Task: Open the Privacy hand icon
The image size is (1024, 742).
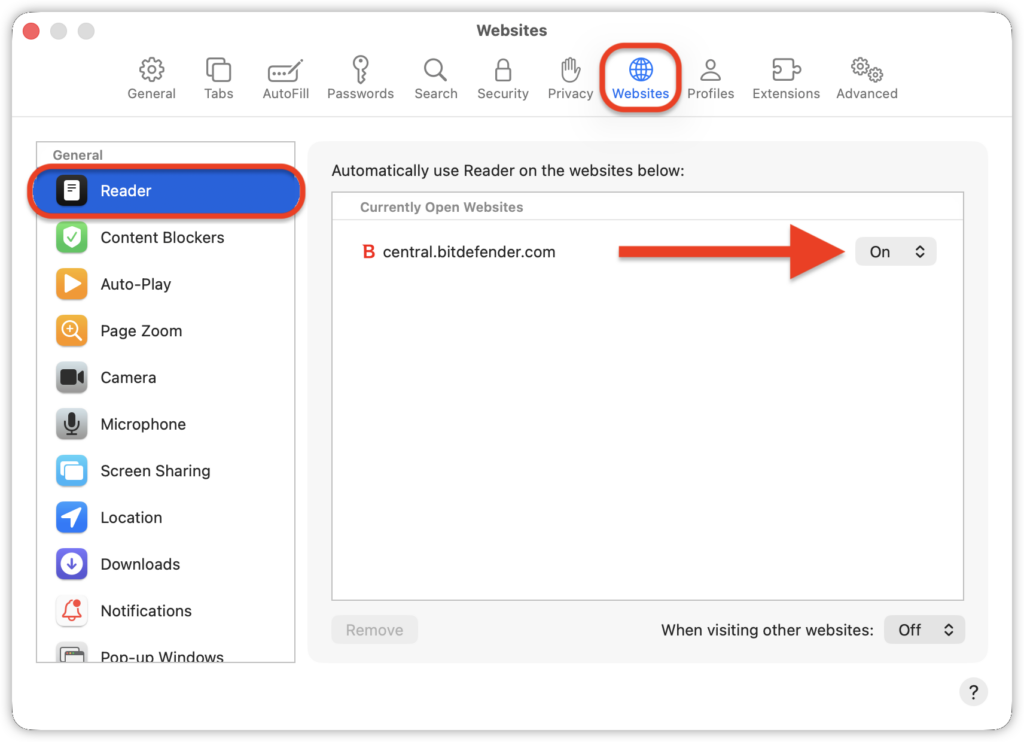Action: pyautogui.click(x=570, y=69)
